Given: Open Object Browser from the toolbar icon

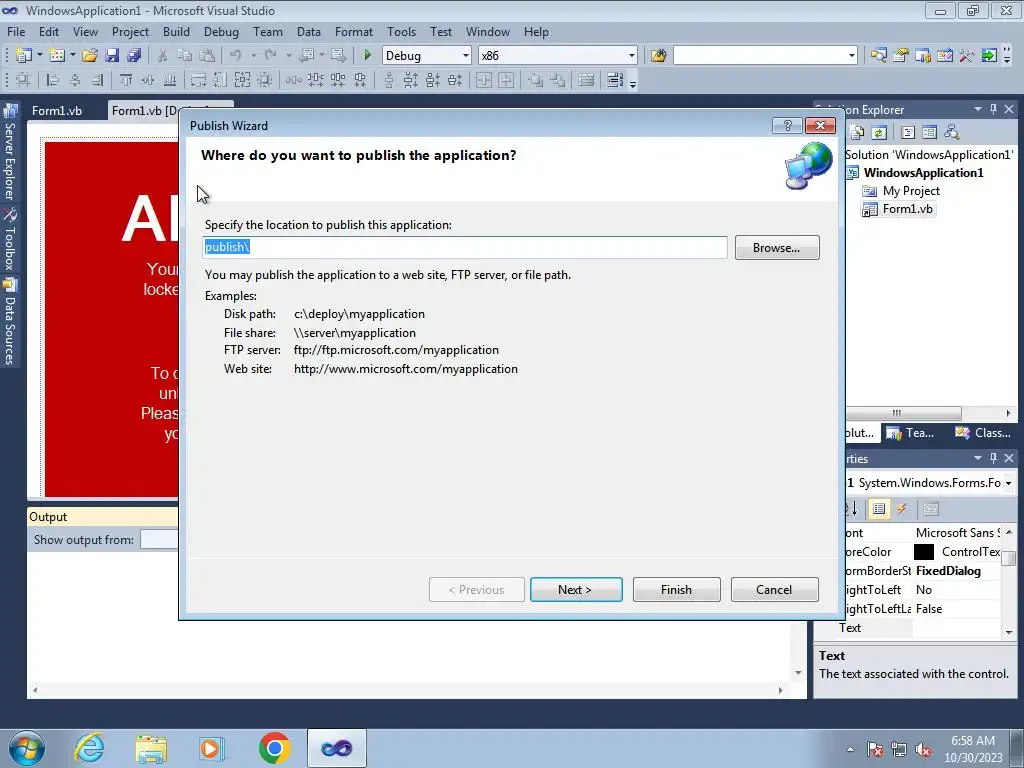Looking at the screenshot, I should click(x=944, y=56).
